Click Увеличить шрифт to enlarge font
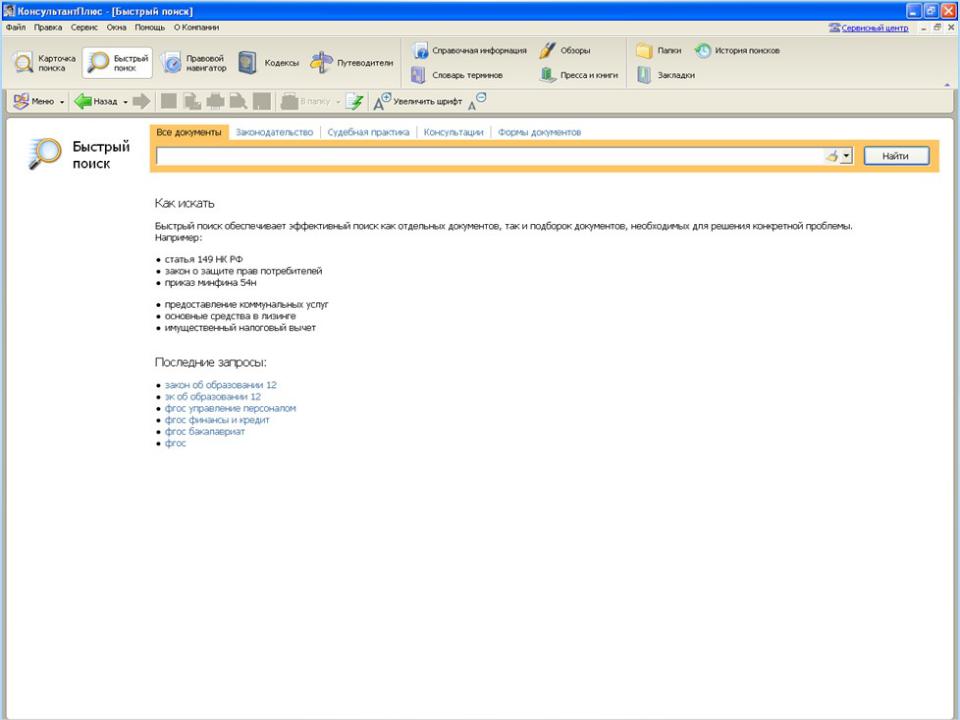Viewport: 960px width, 720px height. 418,102
